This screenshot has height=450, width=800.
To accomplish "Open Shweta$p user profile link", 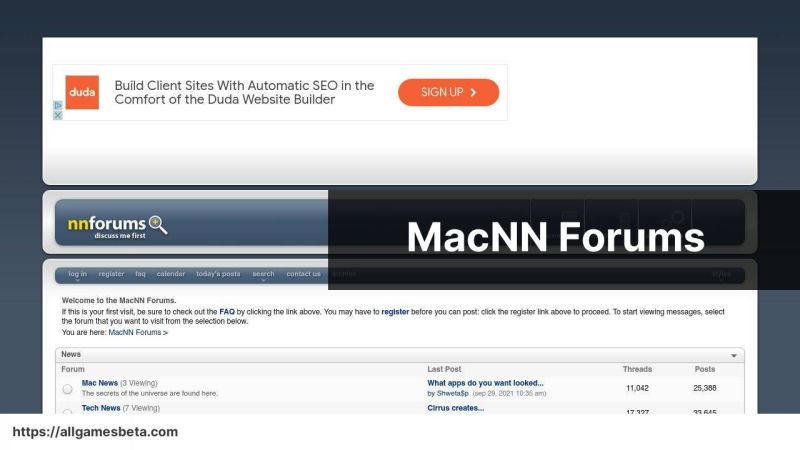I will (x=453, y=393).
